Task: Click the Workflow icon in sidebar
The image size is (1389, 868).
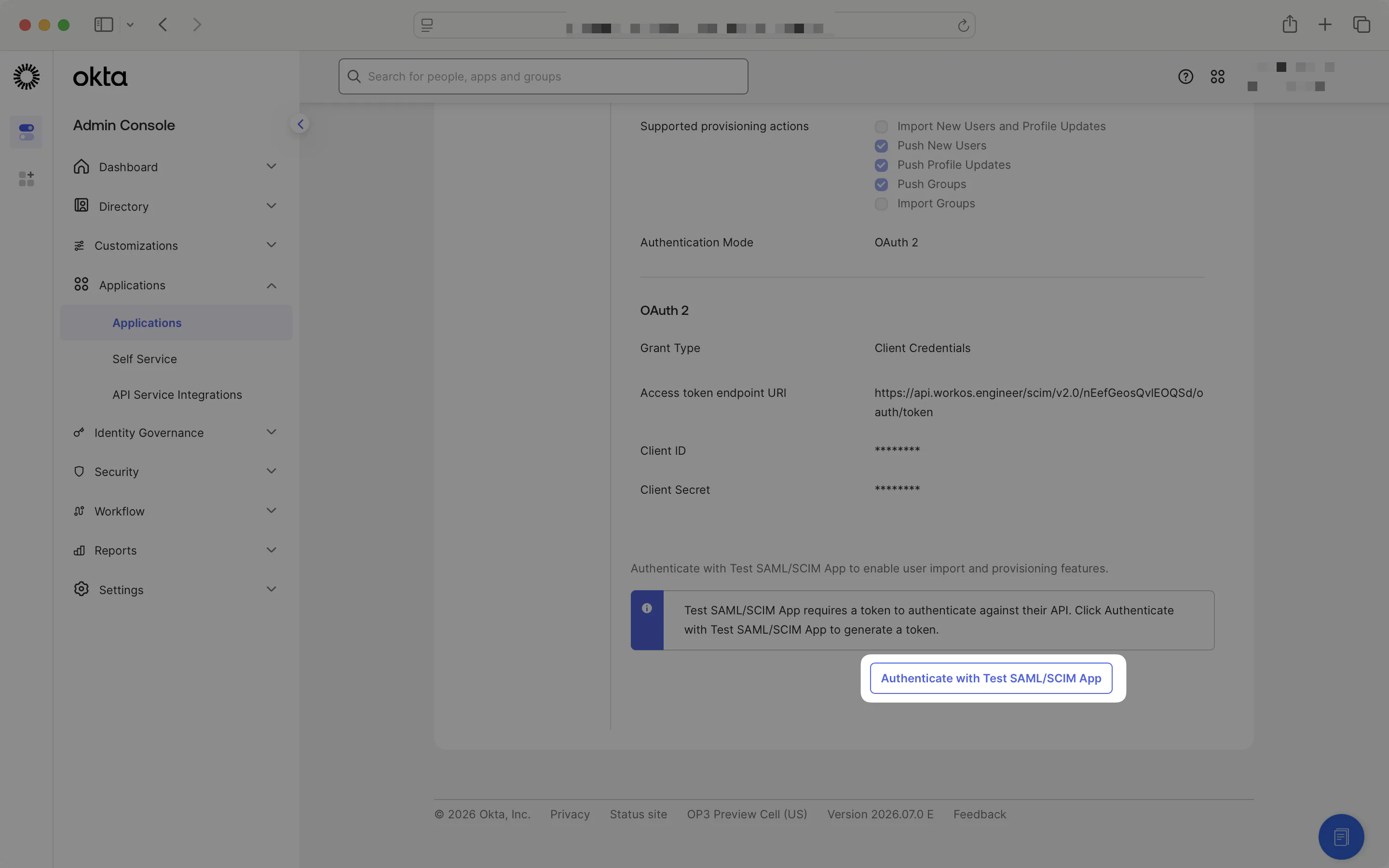Action: tap(79, 511)
